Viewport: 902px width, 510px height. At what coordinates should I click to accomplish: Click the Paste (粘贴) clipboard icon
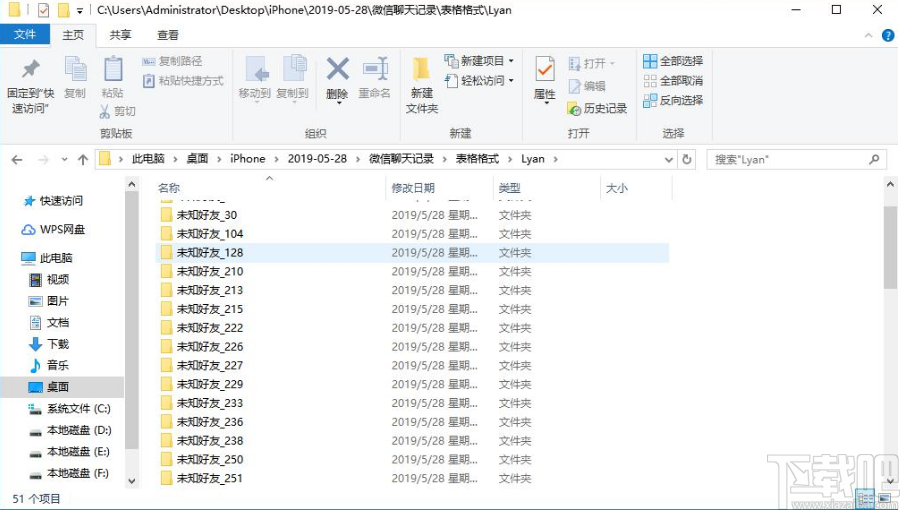coord(113,69)
